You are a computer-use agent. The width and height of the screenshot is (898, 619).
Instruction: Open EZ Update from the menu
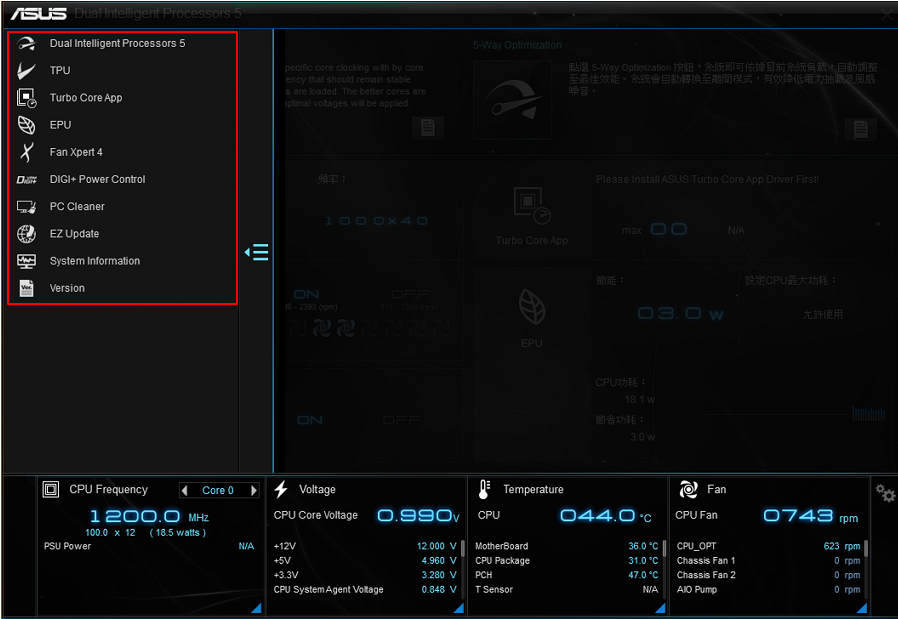click(74, 234)
